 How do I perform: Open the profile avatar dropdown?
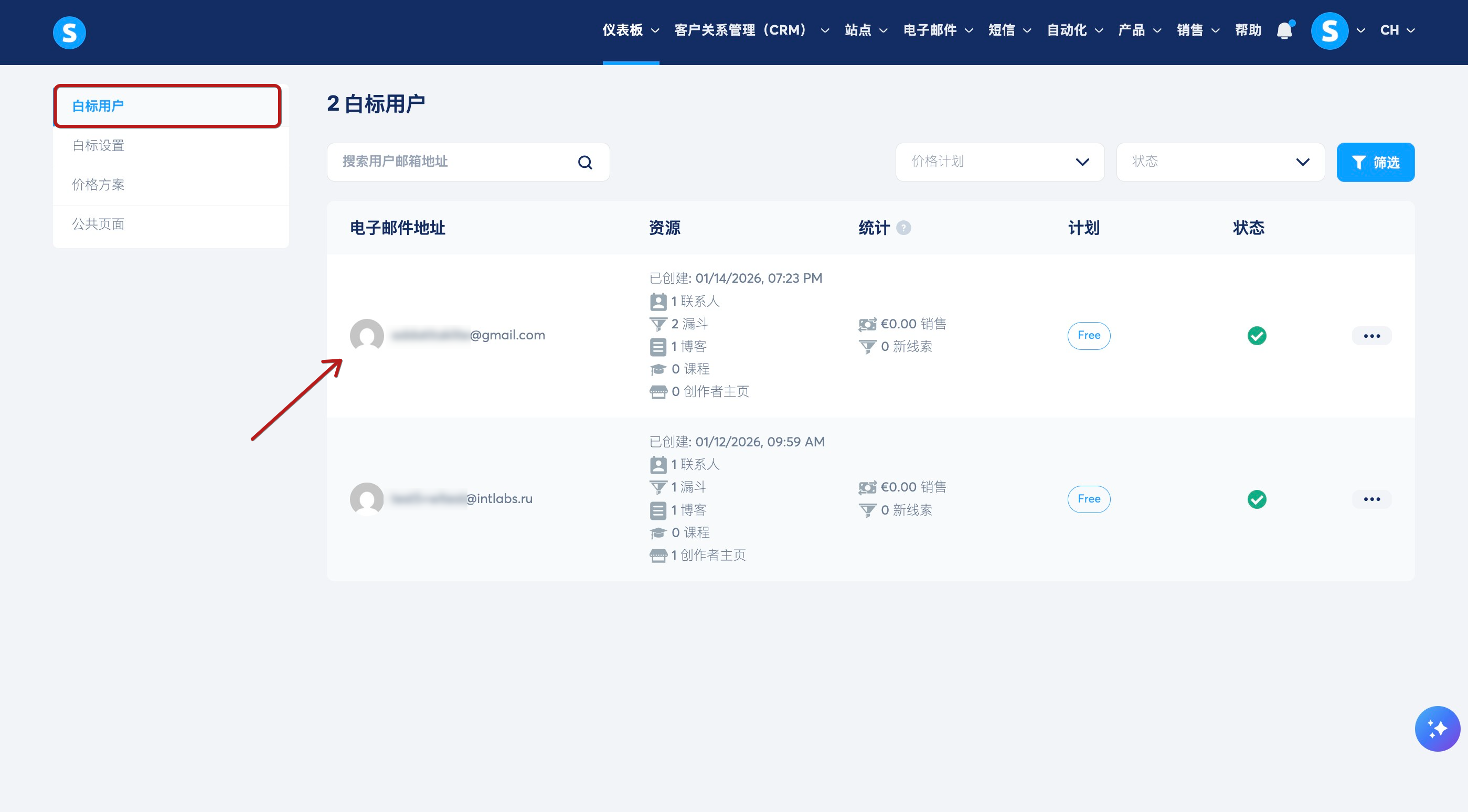click(1329, 31)
